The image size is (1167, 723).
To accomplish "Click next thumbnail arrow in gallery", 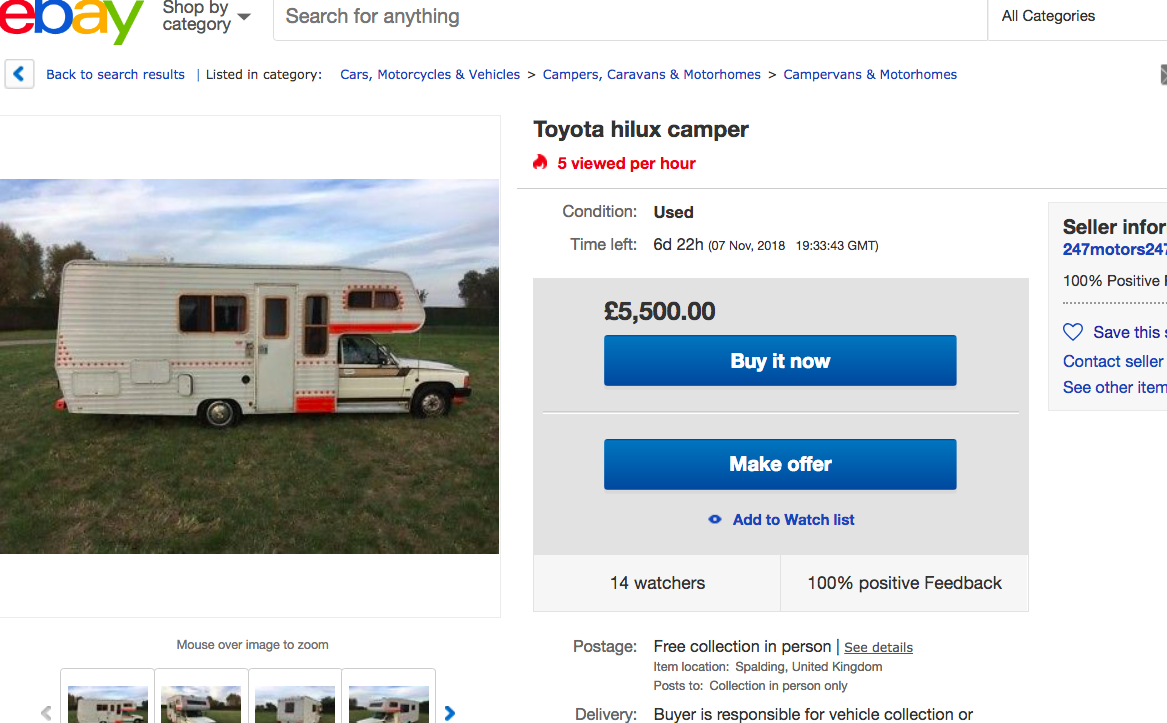I will point(450,713).
